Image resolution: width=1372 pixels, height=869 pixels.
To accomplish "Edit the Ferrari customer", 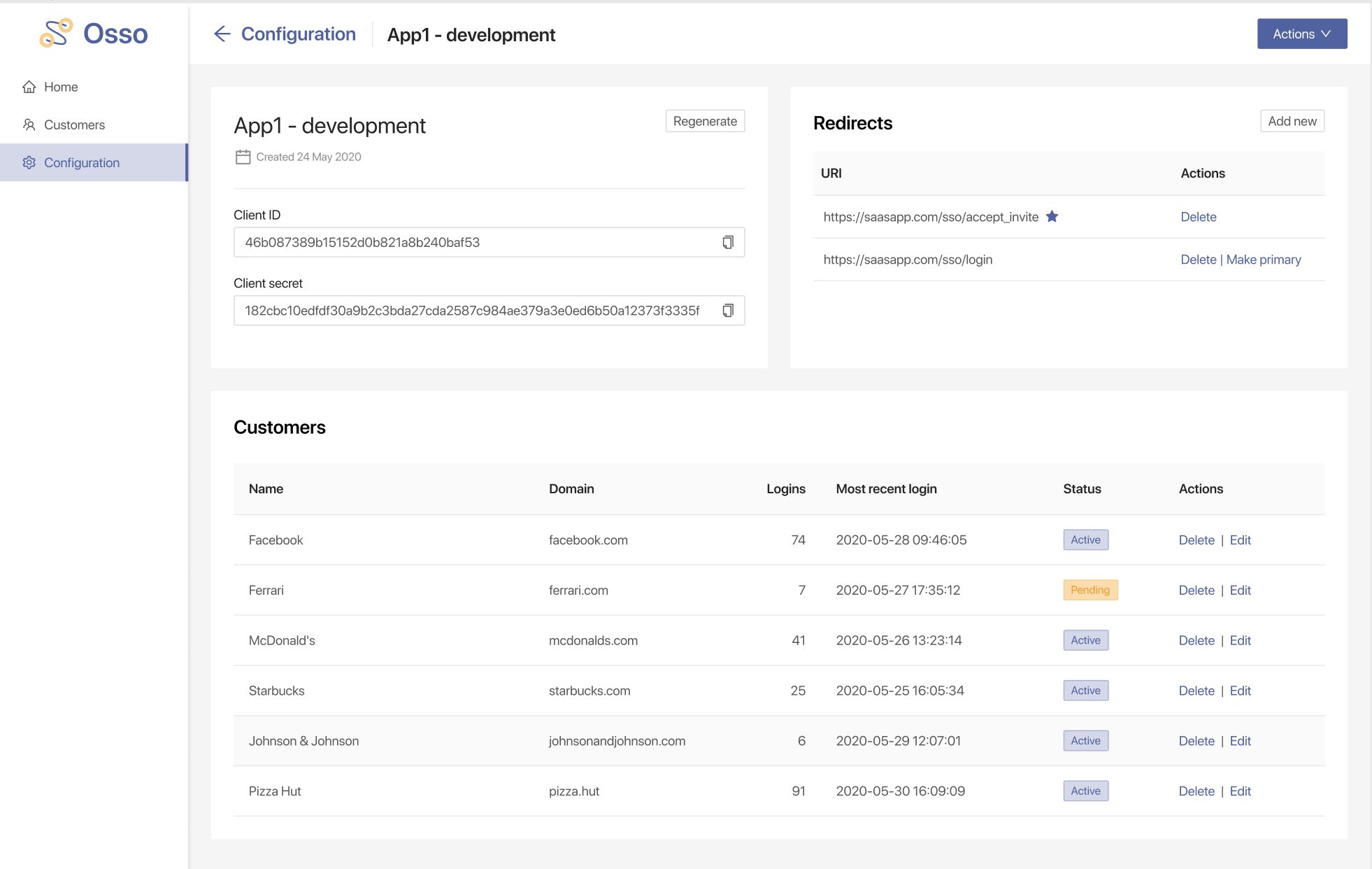I will pyautogui.click(x=1240, y=591).
